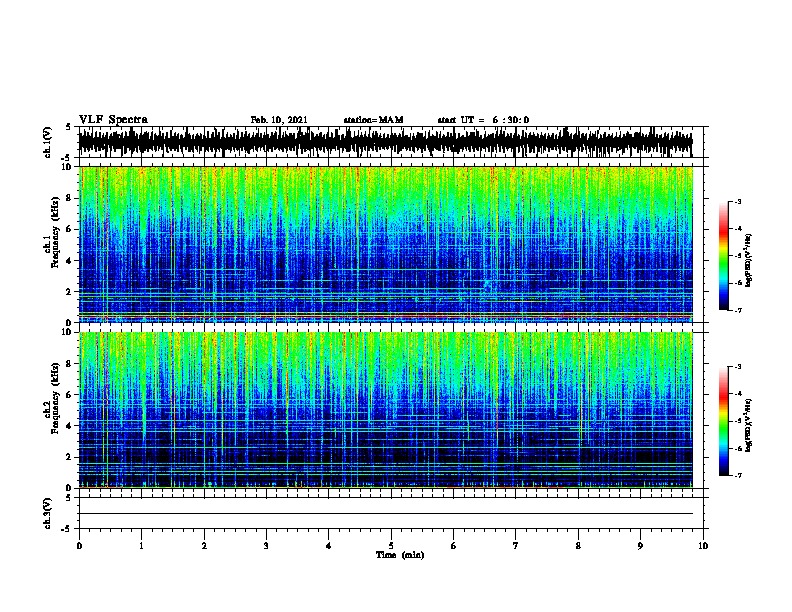Image resolution: width=792 pixels, height=612 pixels.
Task: Click the time axis tick label "6"
Action: [454, 546]
